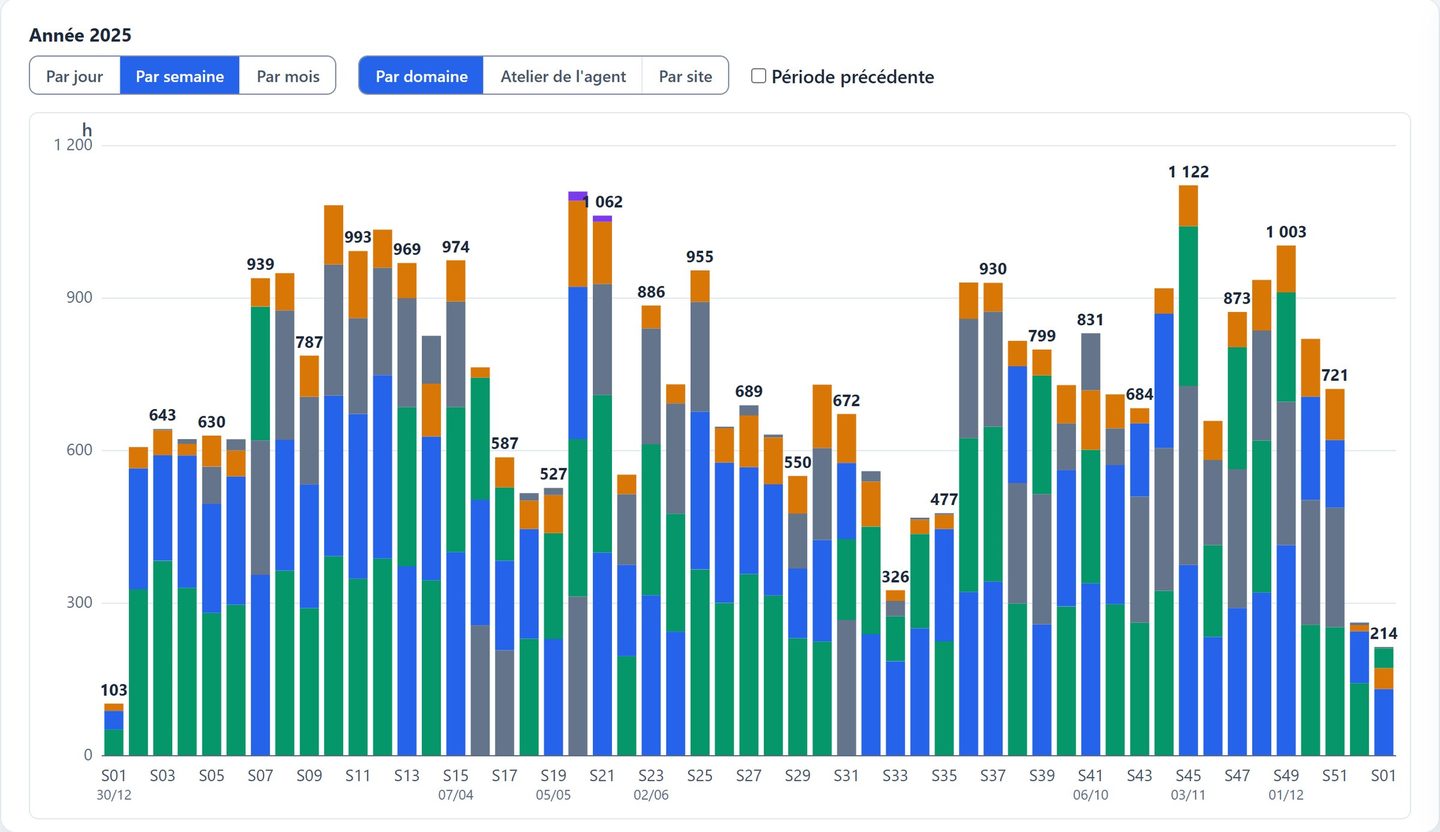Select the stacked bar above week S21
Viewport: 1440px width, 832px height.
[602, 485]
